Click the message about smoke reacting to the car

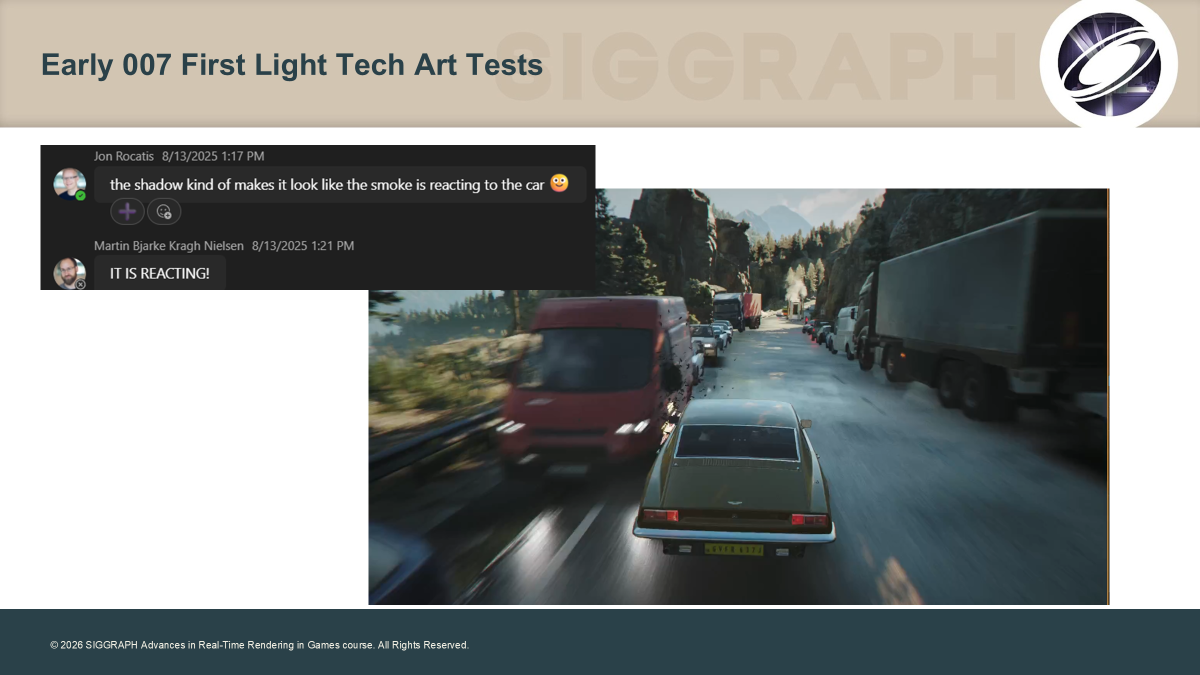[340, 184]
